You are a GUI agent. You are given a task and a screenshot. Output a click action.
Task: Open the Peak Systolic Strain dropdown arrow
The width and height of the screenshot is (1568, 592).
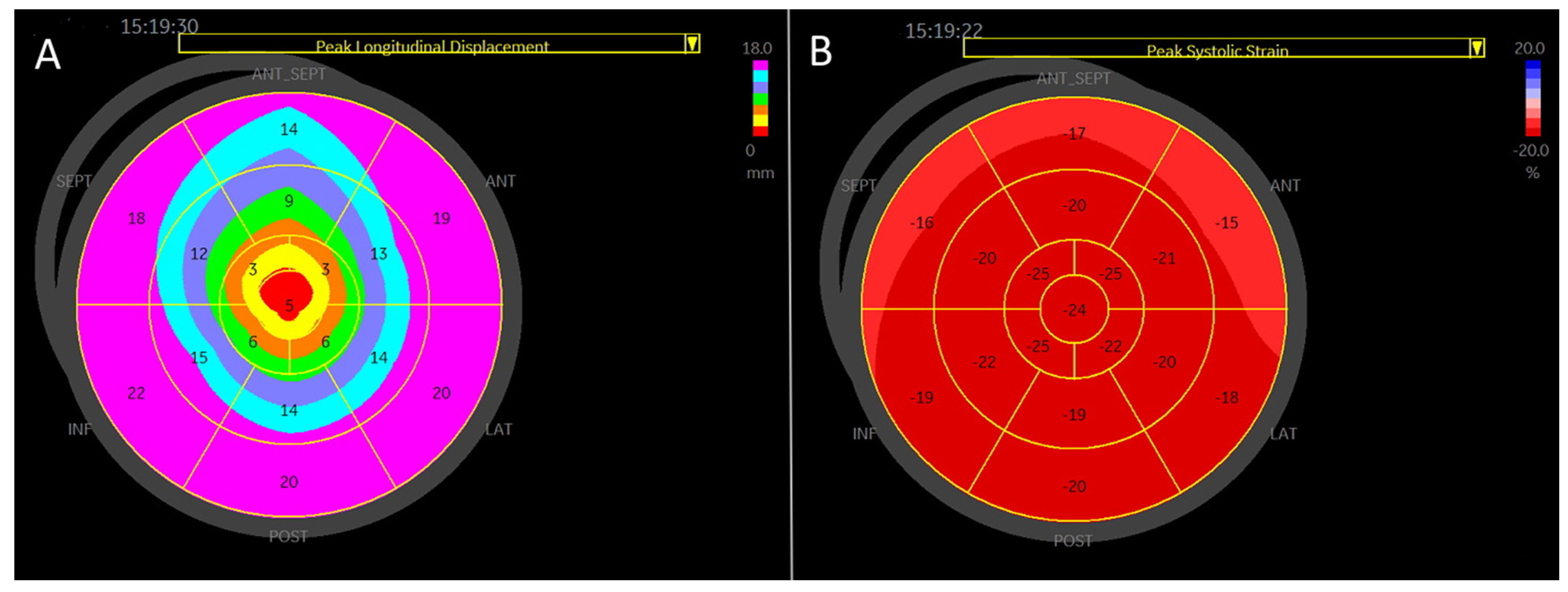tap(1477, 48)
